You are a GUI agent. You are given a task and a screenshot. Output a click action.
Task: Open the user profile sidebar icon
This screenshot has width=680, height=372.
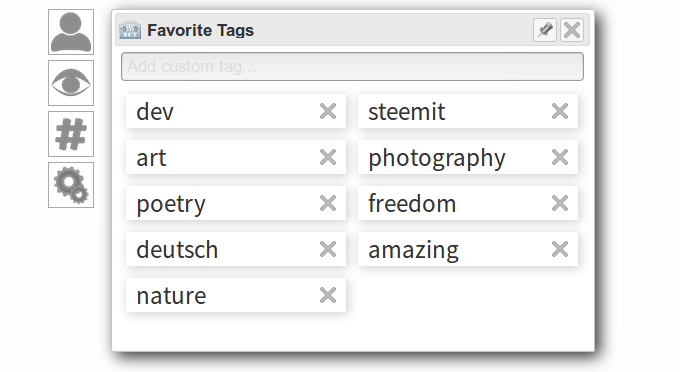[x=71, y=32]
